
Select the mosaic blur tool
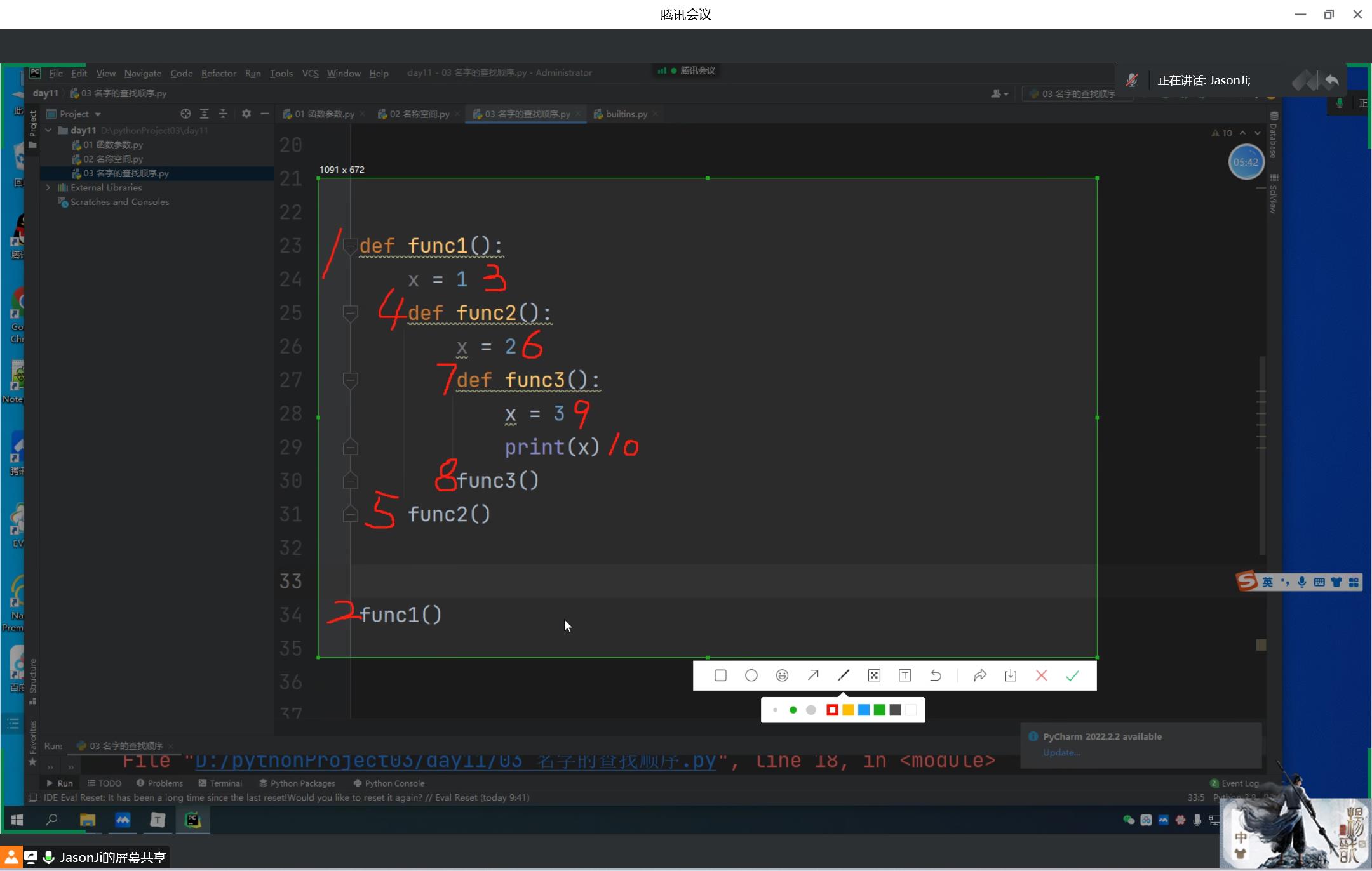pyautogui.click(x=874, y=675)
